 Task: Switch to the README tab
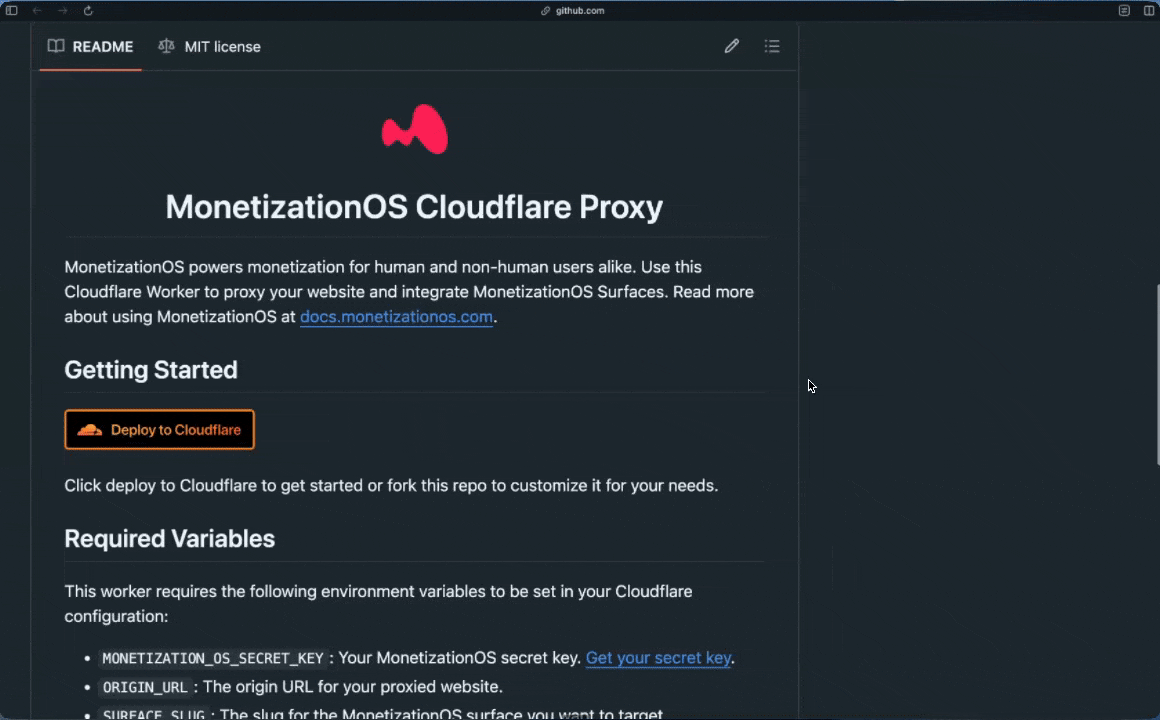click(x=90, y=47)
